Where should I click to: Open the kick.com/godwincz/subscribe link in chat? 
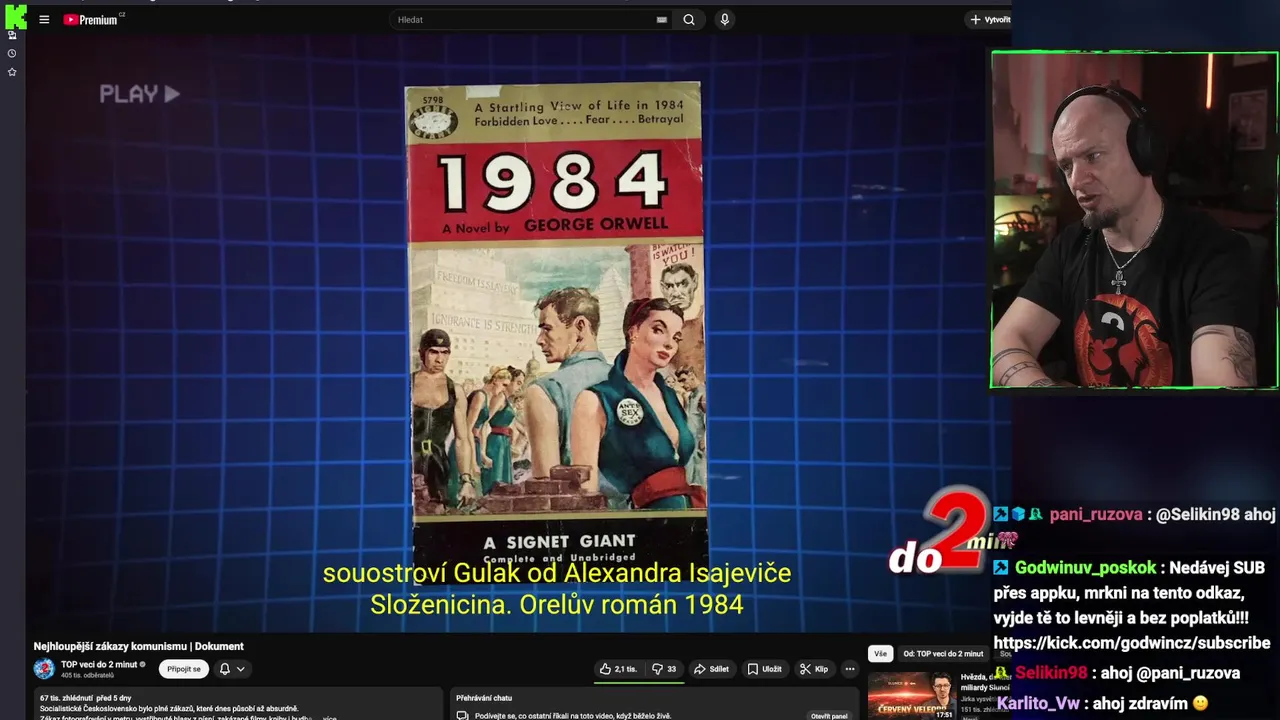click(x=1132, y=643)
